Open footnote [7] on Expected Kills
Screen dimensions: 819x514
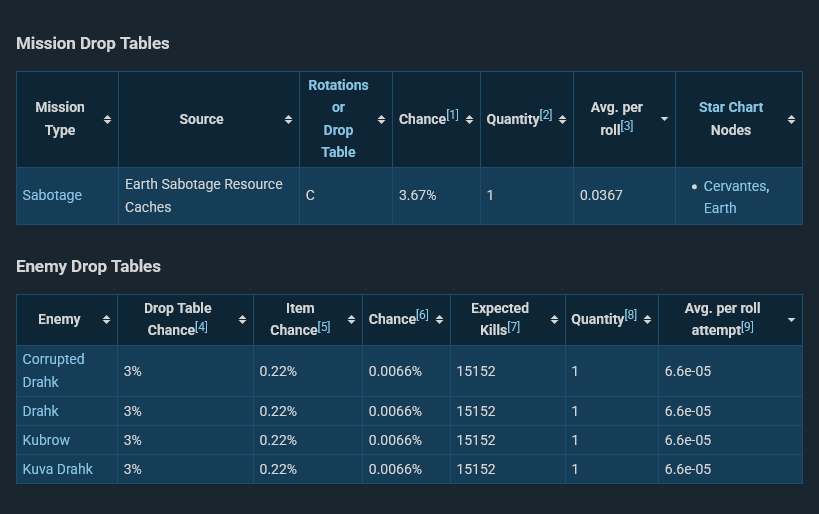(x=513, y=326)
